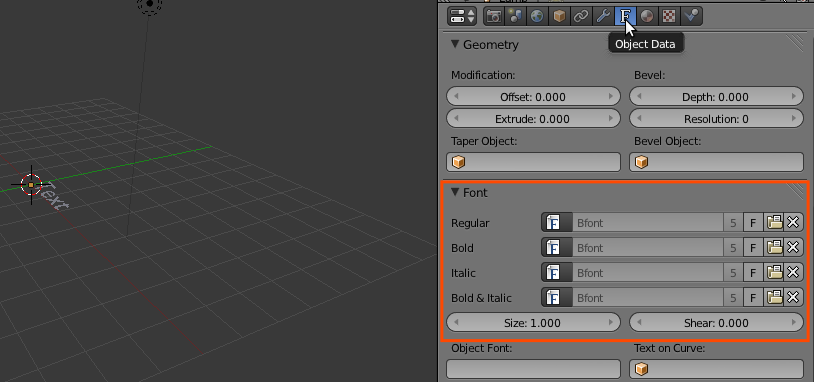The width and height of the screenshot is (814, 382).
Task: Open the Material (sphere) properties tab
Action: pos(647,16)
